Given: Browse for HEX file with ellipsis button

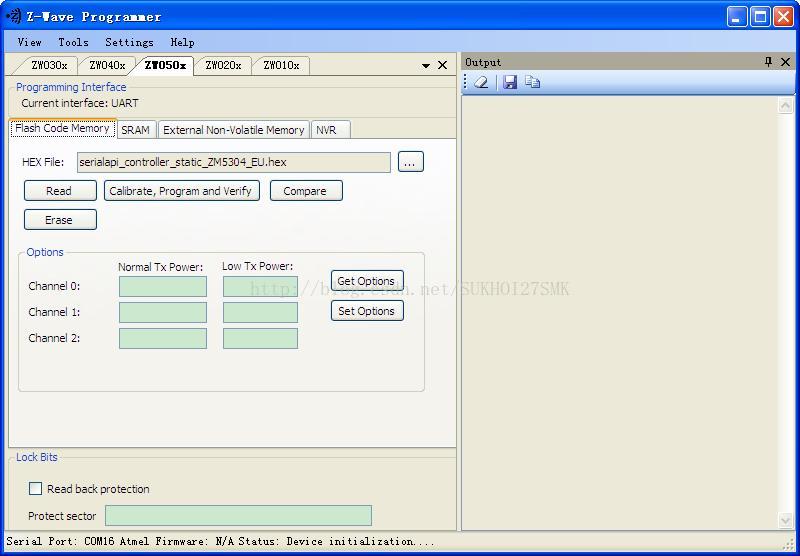Looking at the screenshot, I should (411, 162).
